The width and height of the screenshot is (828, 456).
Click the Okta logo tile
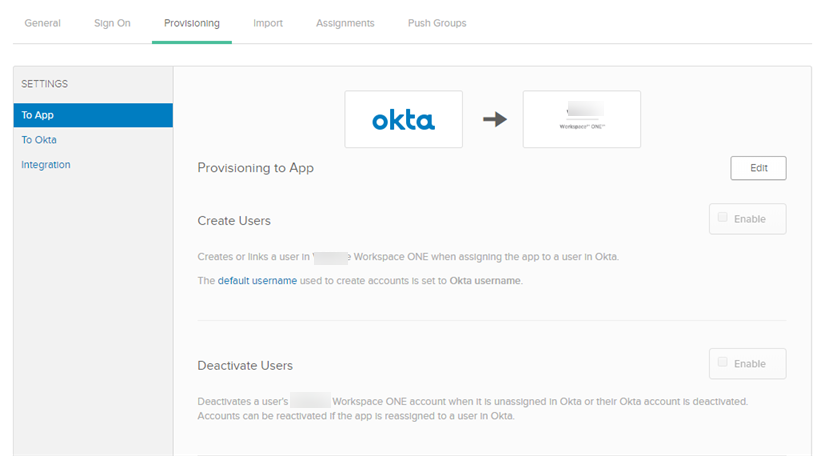(403, 119)
